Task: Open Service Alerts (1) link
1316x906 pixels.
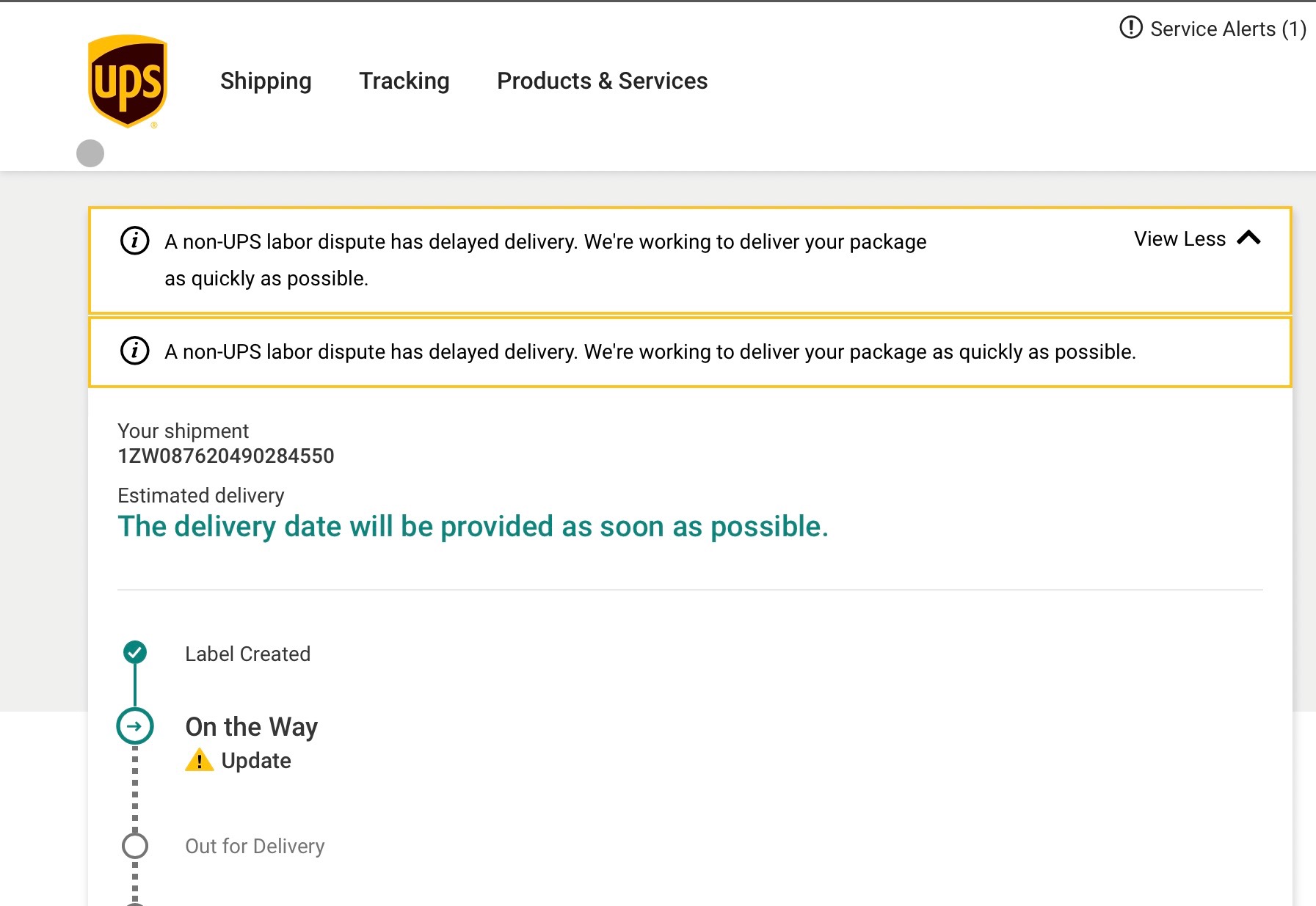Action: 1227,29
